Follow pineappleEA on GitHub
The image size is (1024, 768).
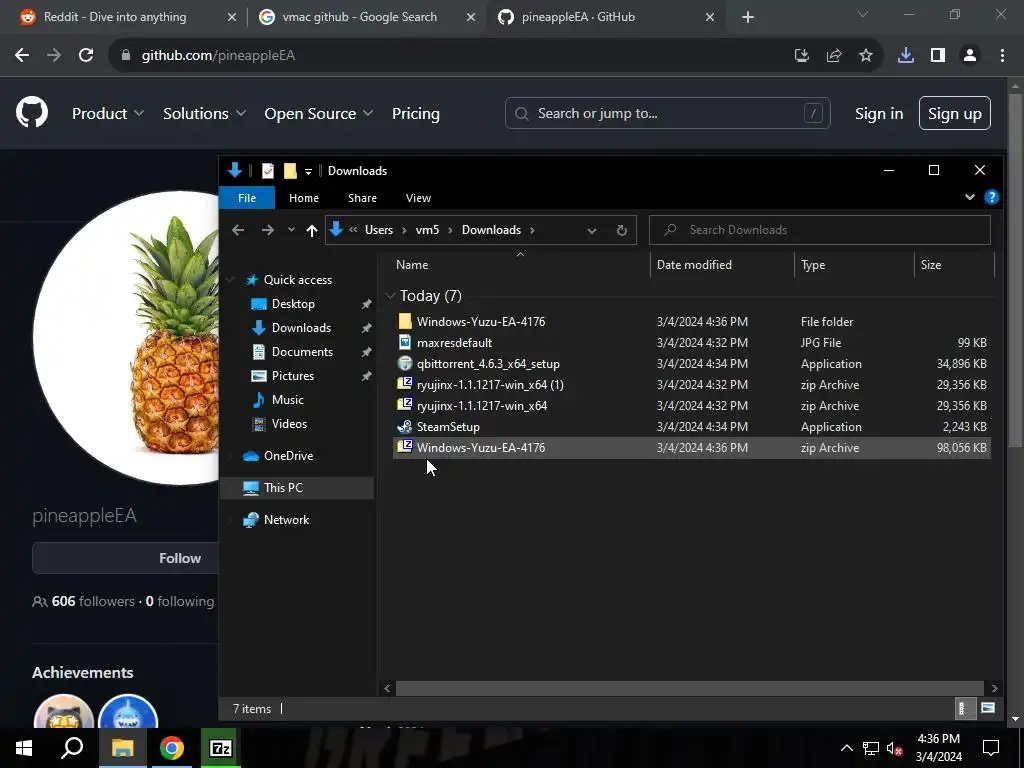(x=125, y=558)
